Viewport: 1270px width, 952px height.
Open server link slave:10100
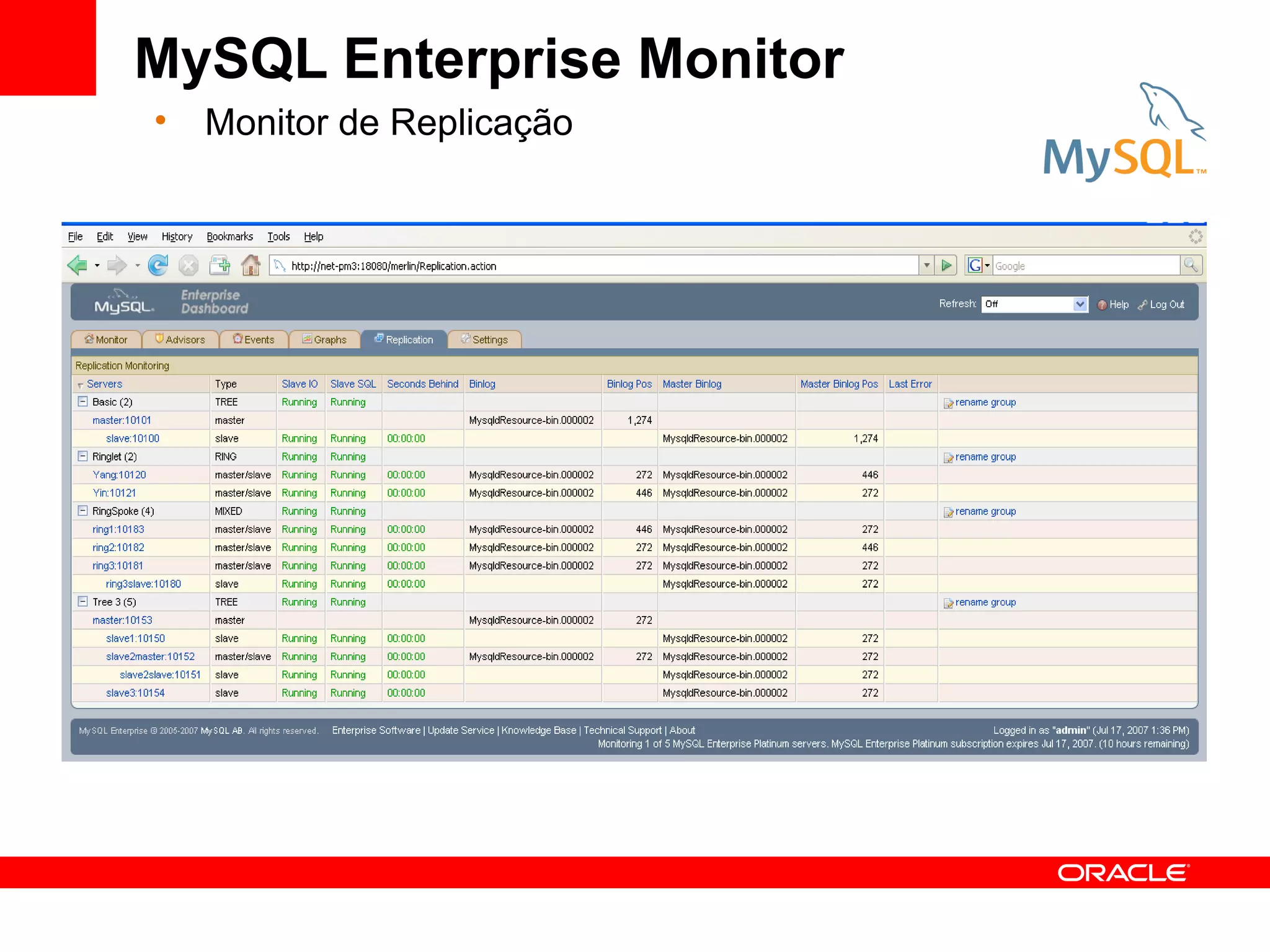(x=133, y=438)
